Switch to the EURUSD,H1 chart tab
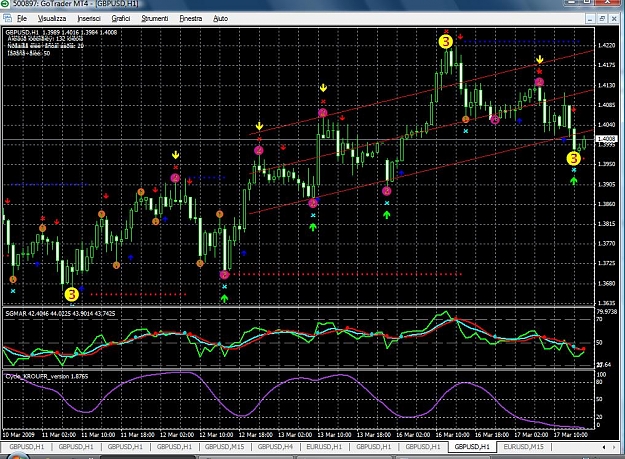The width and height of the screenshot is (625, 459). tap(324, 447)
